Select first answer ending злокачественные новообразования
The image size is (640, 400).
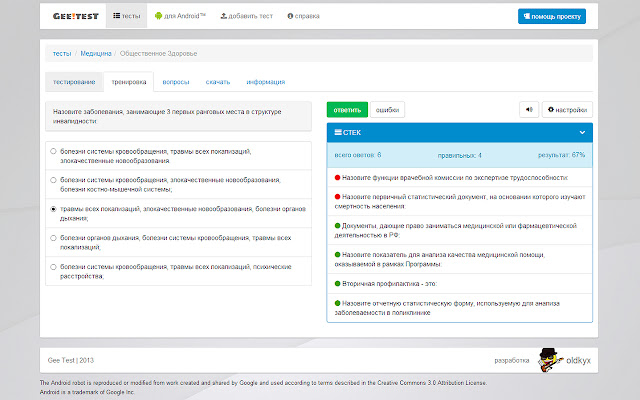tap(53, 151)
